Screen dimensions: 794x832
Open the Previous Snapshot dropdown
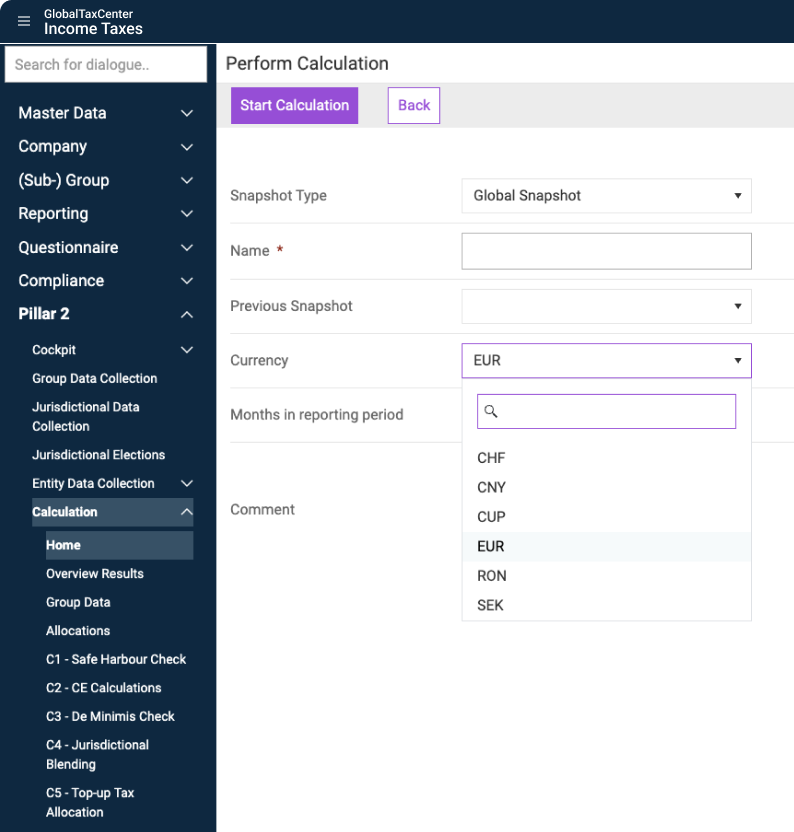pos(606,306)
